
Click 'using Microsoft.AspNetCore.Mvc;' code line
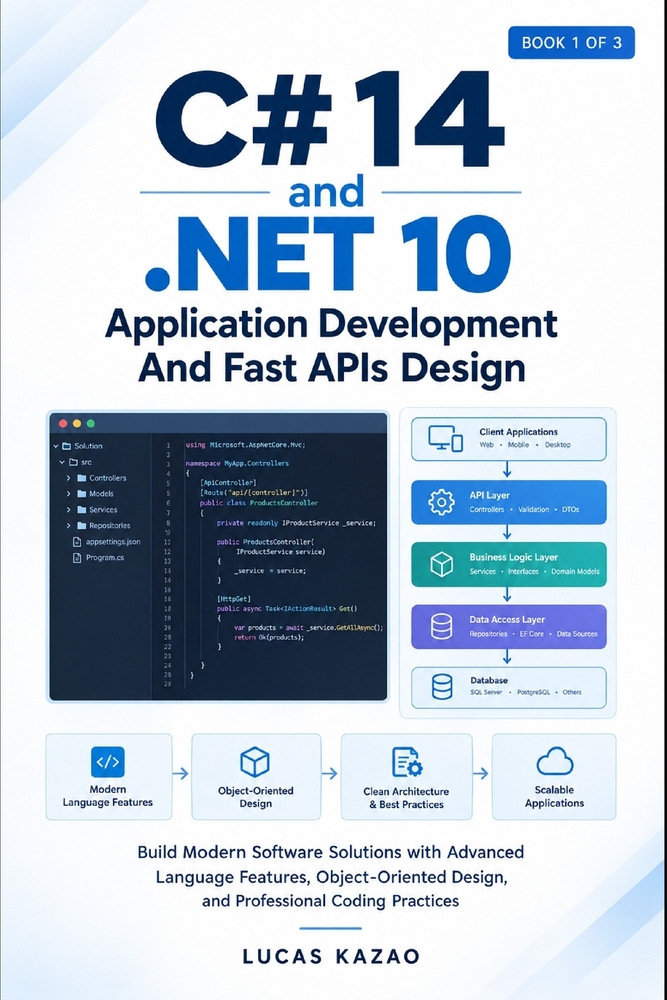click(246, 445)
